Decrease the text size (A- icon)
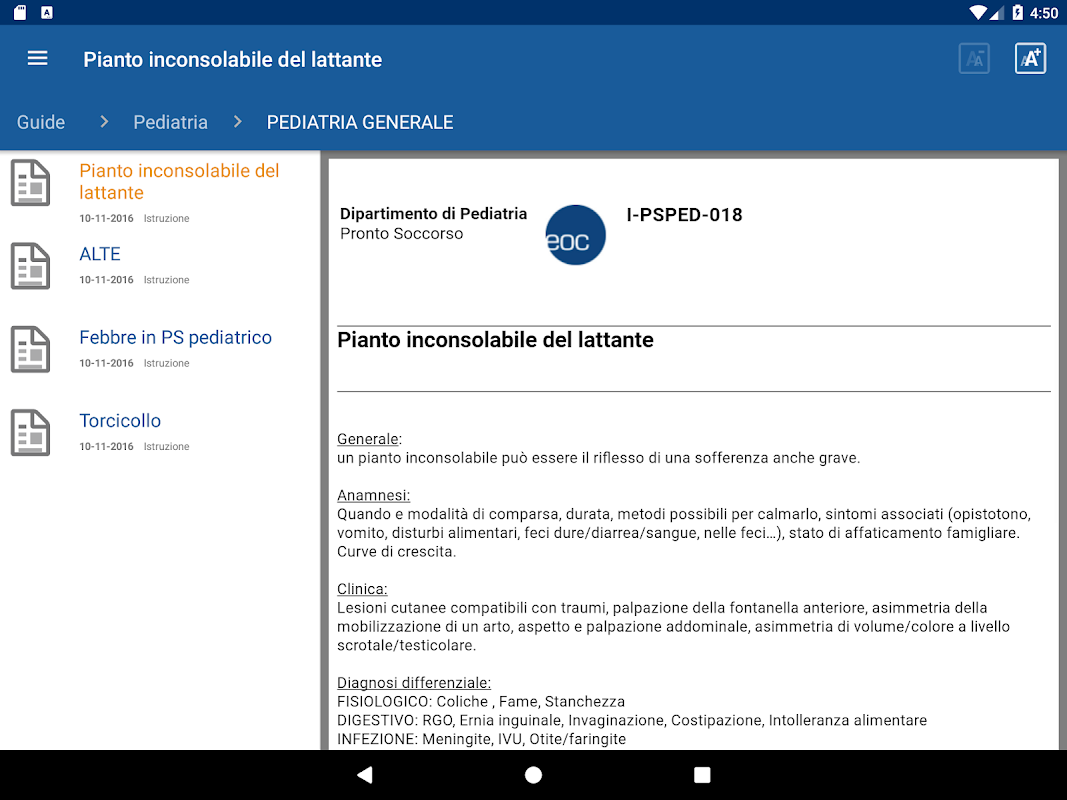The width and height of the screenshot is (1067, 800). (974, 59)
